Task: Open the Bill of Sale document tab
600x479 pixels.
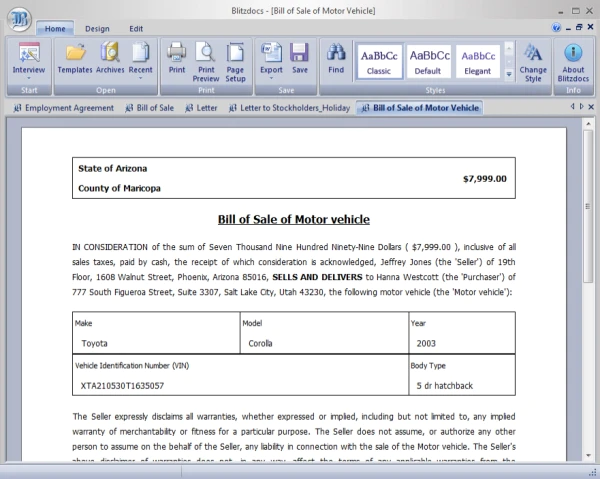Action: click(150, 108)
